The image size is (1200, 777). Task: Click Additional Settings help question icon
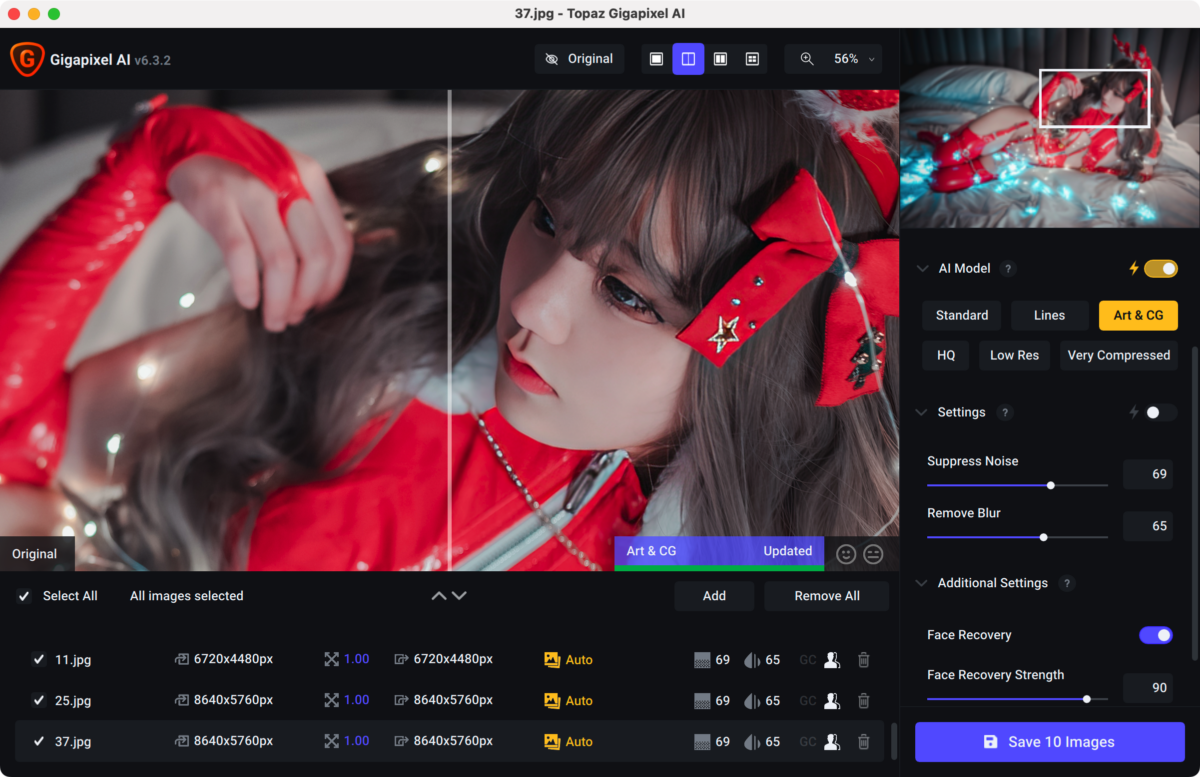click(1067, 583)
